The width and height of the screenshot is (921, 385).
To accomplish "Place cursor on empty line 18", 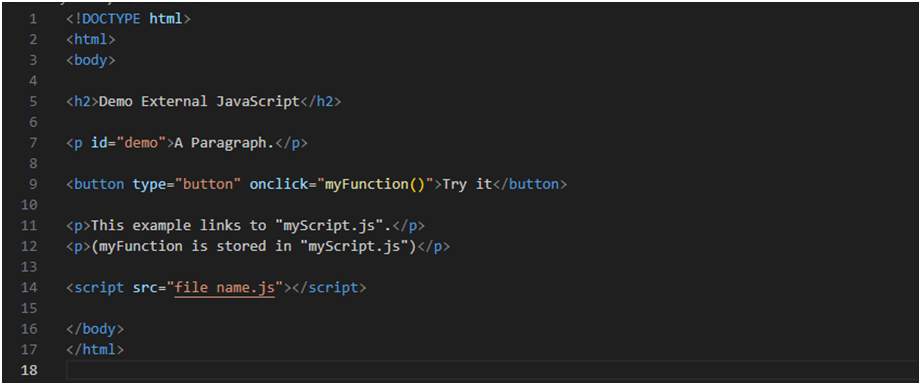I will coord(491,370).
